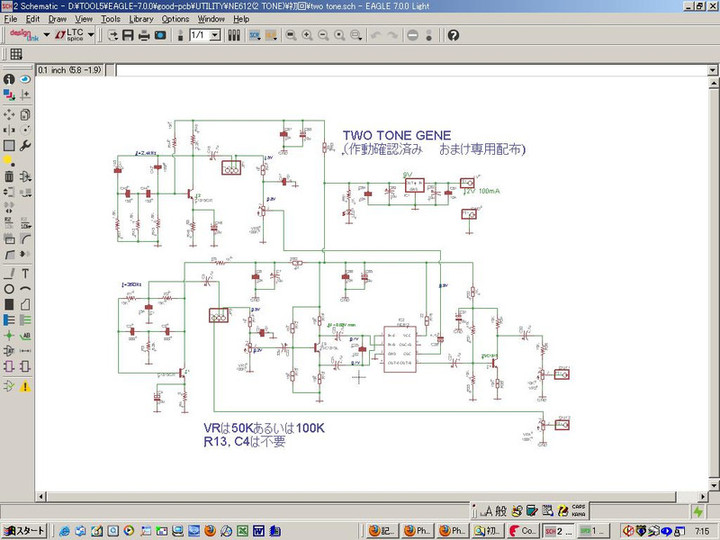The width and height of the screenshot is (720, 540).
Task: Toggle the CAPS KANA IME indicator
Action: point(577,509)
